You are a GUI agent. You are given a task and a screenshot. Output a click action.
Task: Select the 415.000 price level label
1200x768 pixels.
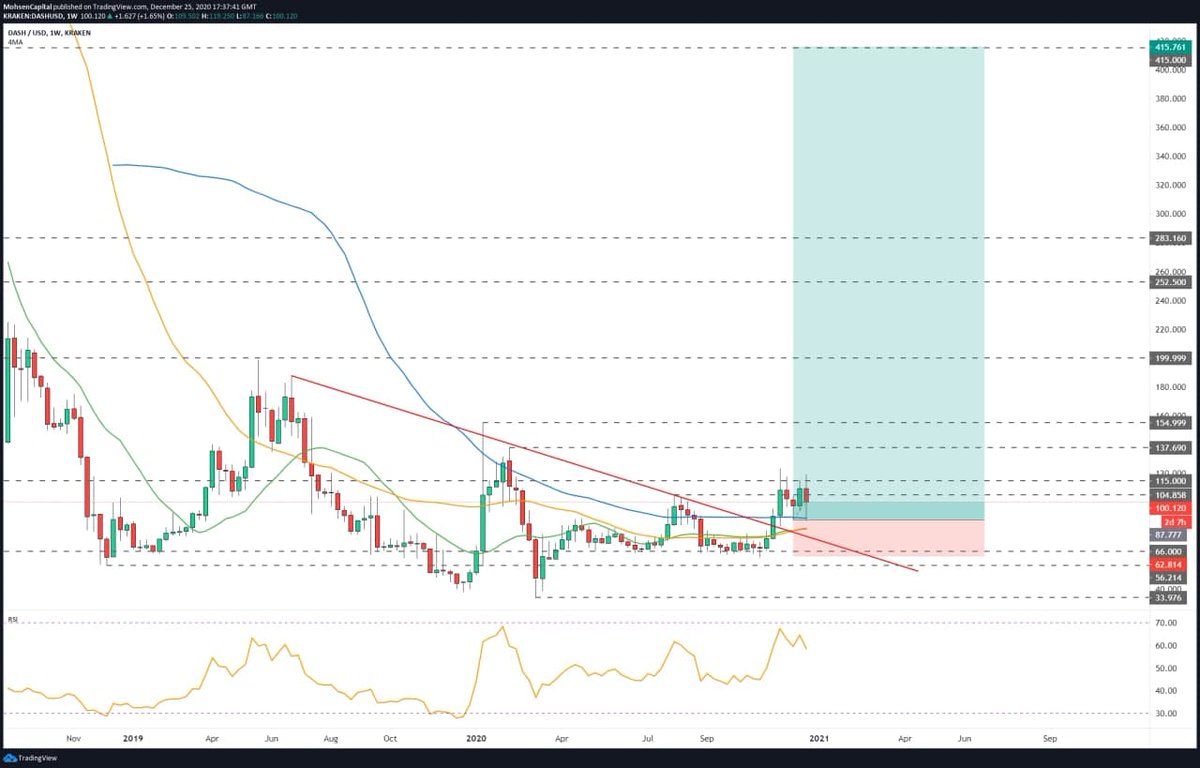1170,59
